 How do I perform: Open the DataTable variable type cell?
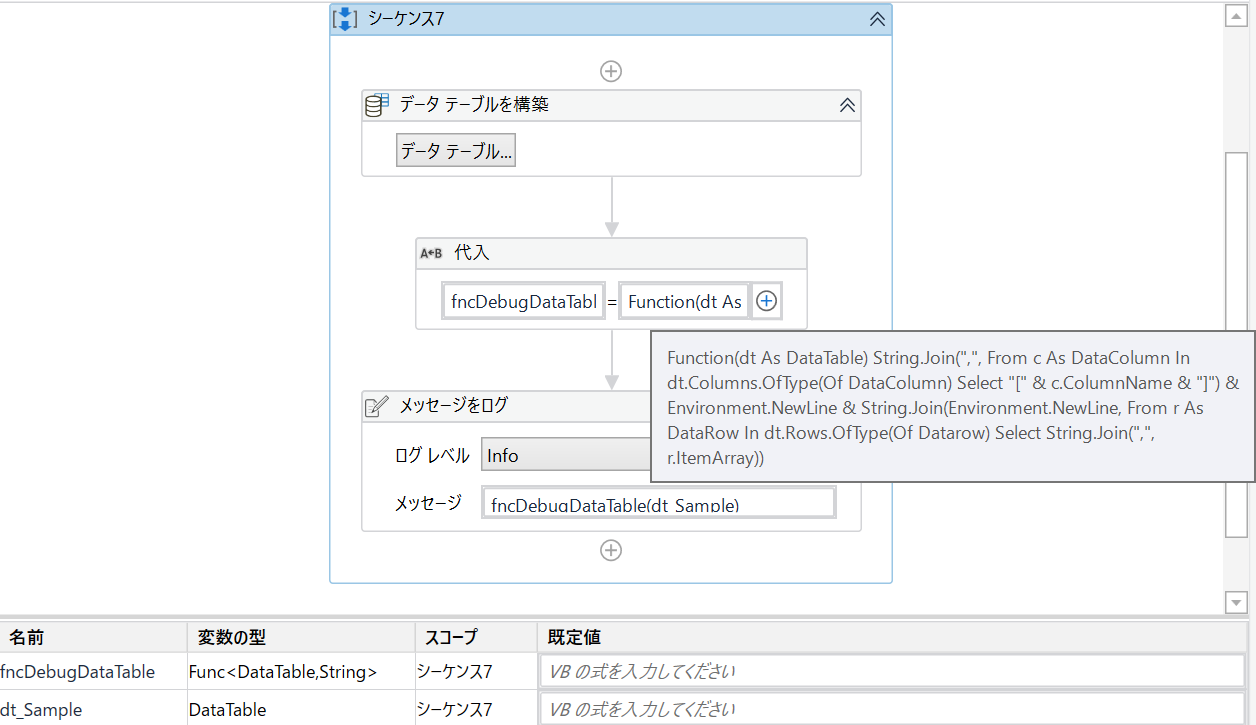pos(300,709)
